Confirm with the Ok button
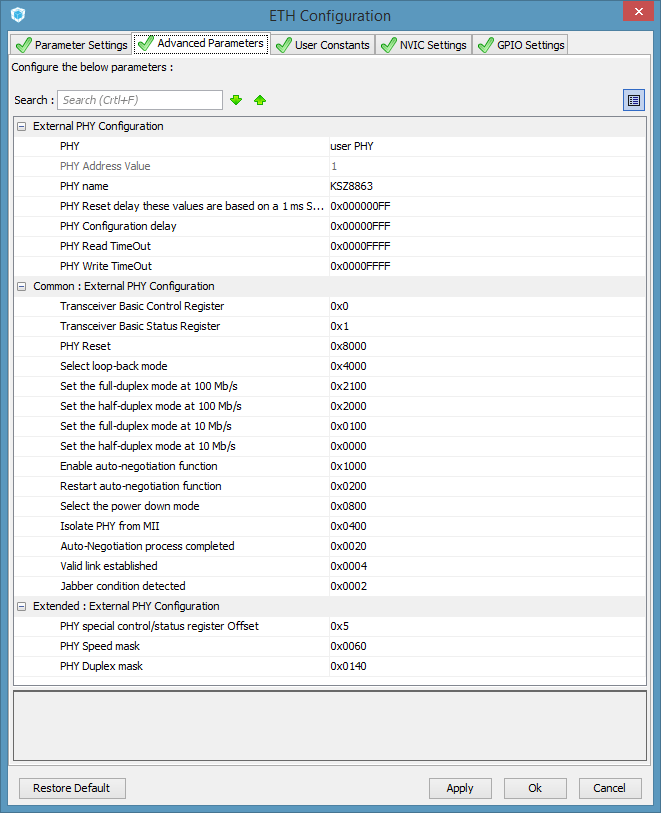 pos(535,788)
